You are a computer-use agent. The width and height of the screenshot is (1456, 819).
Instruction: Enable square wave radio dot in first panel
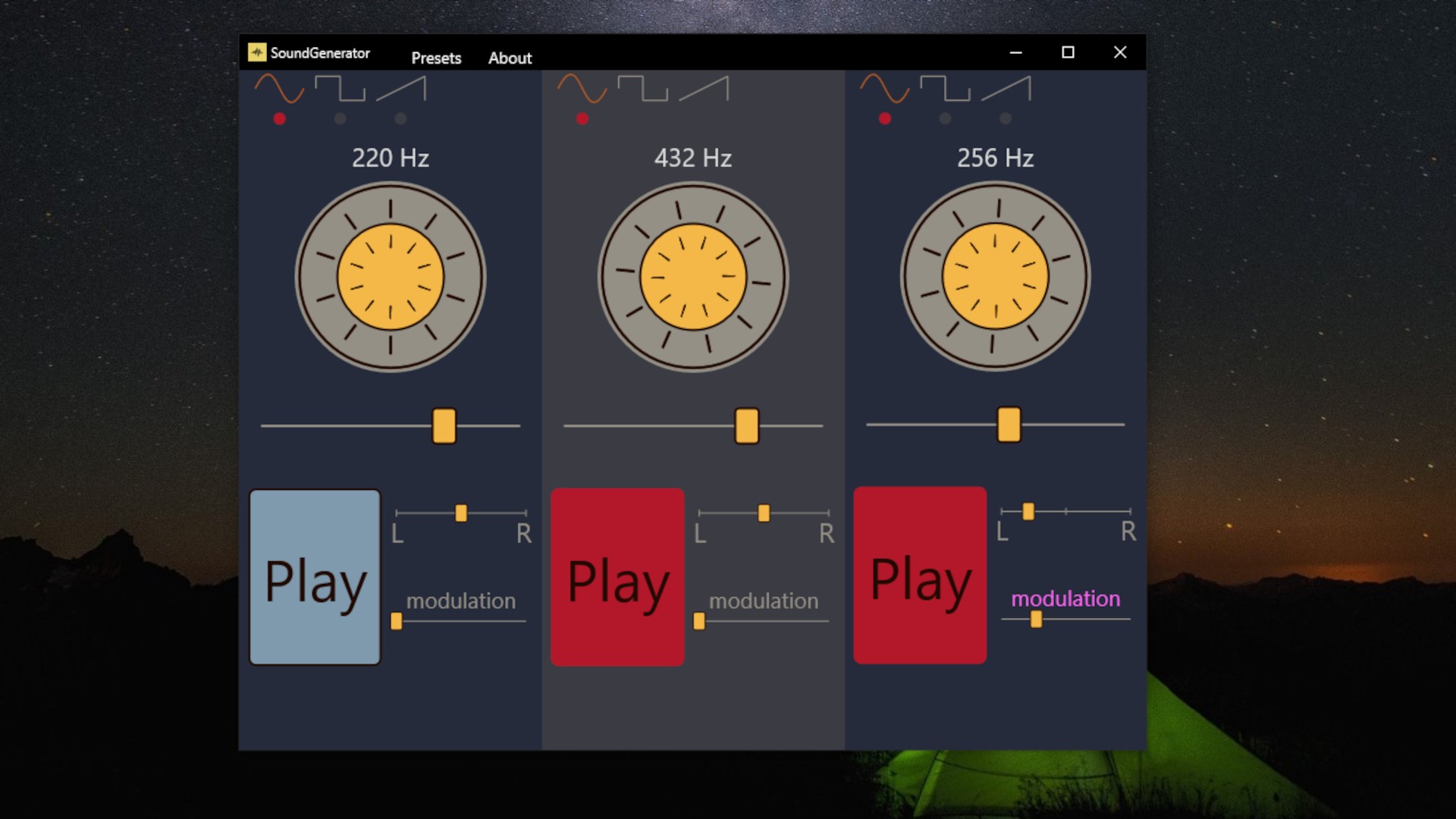point(340,119)
